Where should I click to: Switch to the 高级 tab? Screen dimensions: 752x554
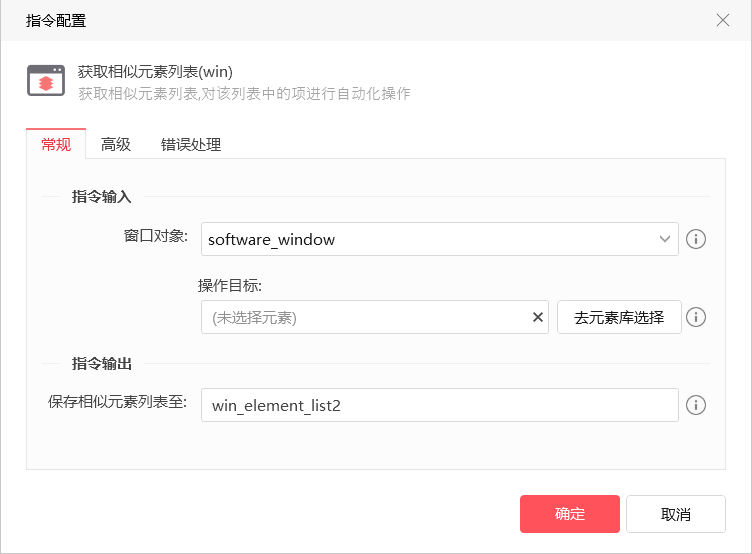[x=116, y=144]
